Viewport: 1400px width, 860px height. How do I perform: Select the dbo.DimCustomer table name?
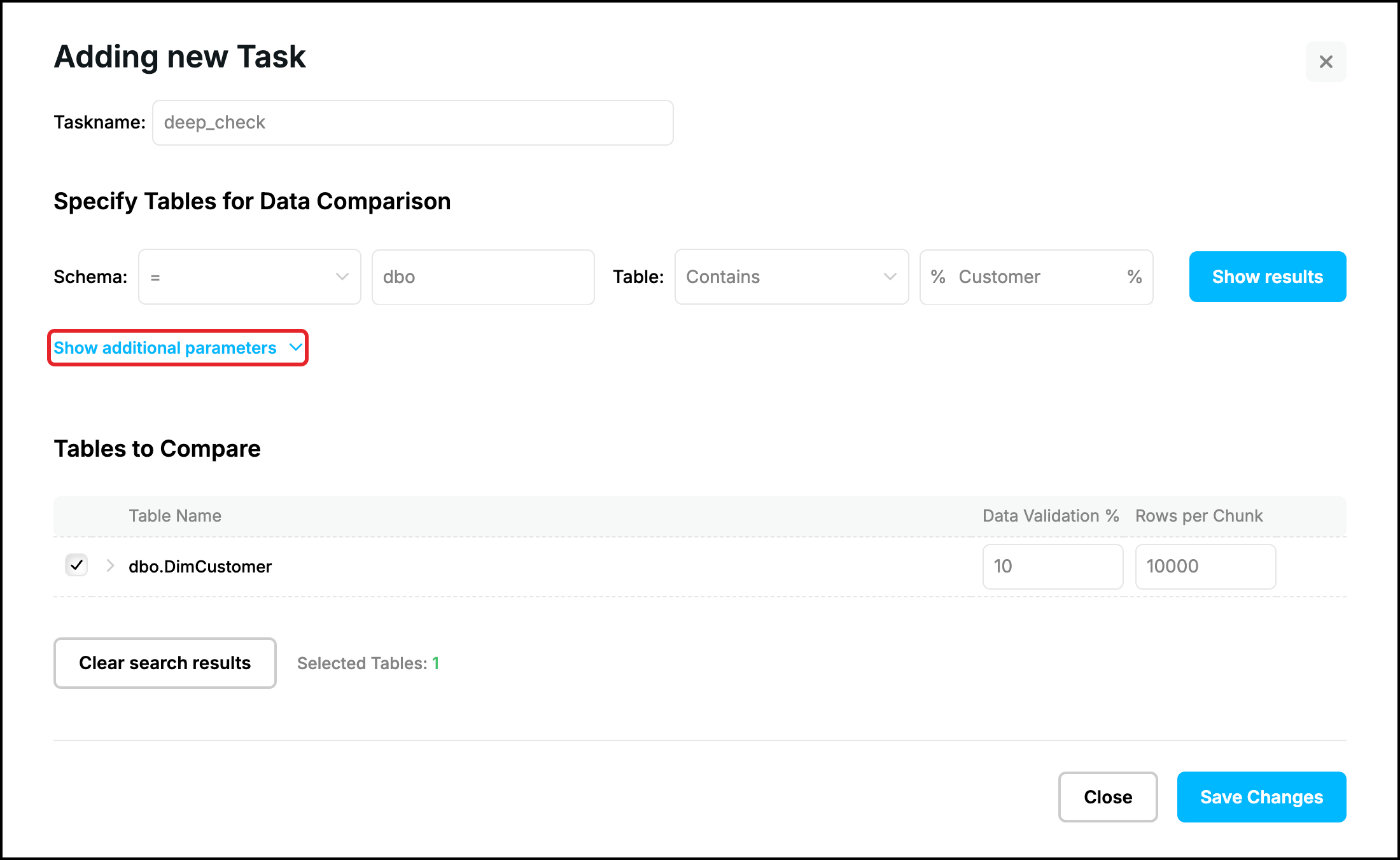click(200, 566)
